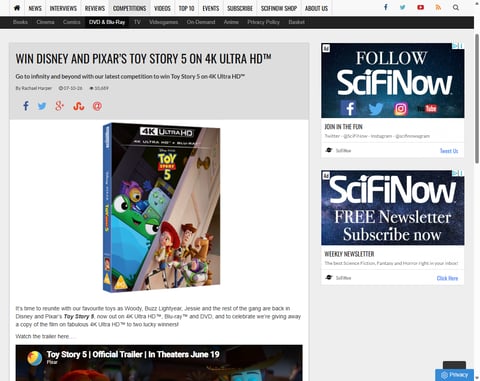480x381 pixels.
Task: Open the News menu
Action: [35, 8]
